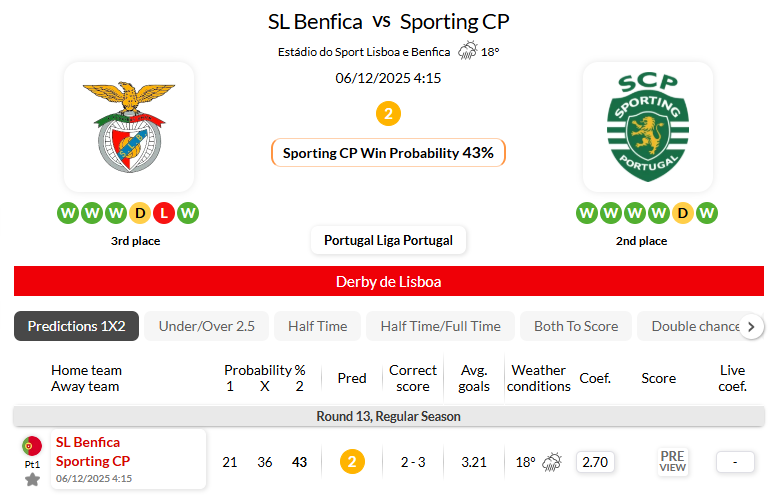Click Benfica's red L form badge
The image size is (774, 501).
coord(164,213)
